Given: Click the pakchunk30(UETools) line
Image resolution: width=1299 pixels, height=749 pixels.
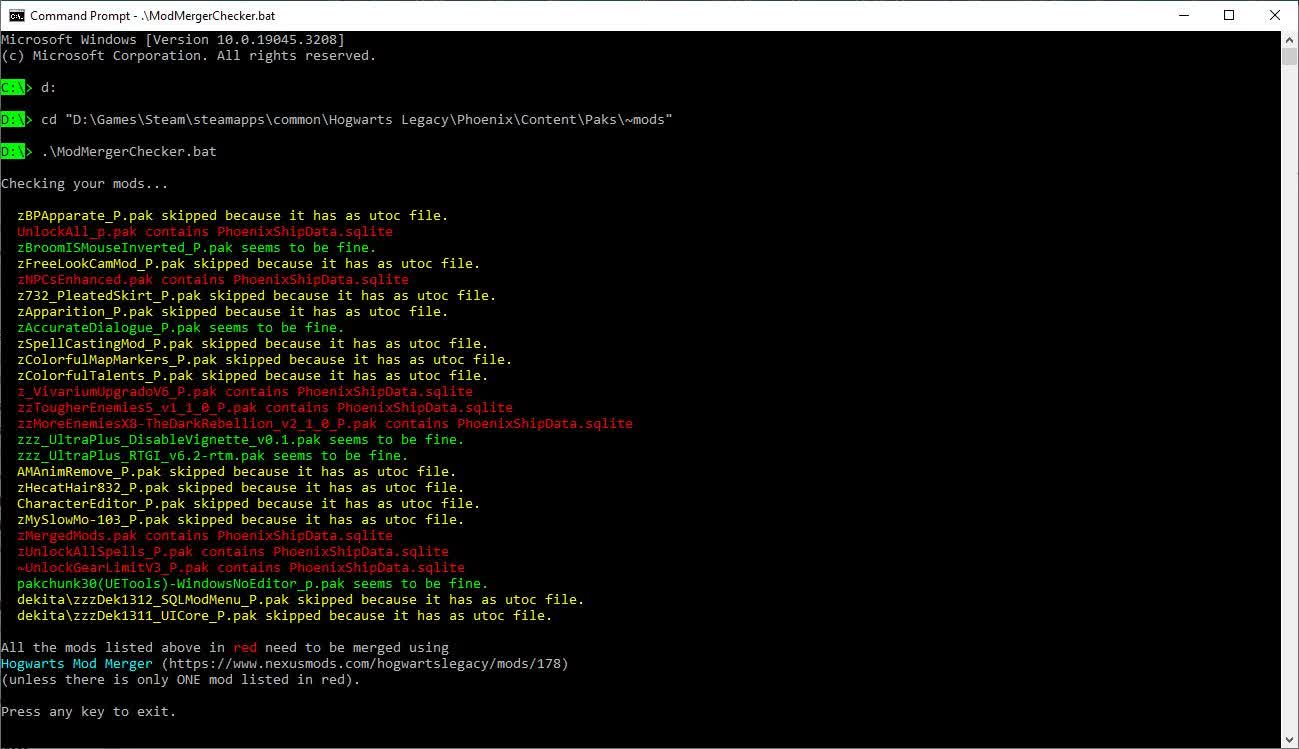Looking at the screenshot, I should 253,584.
